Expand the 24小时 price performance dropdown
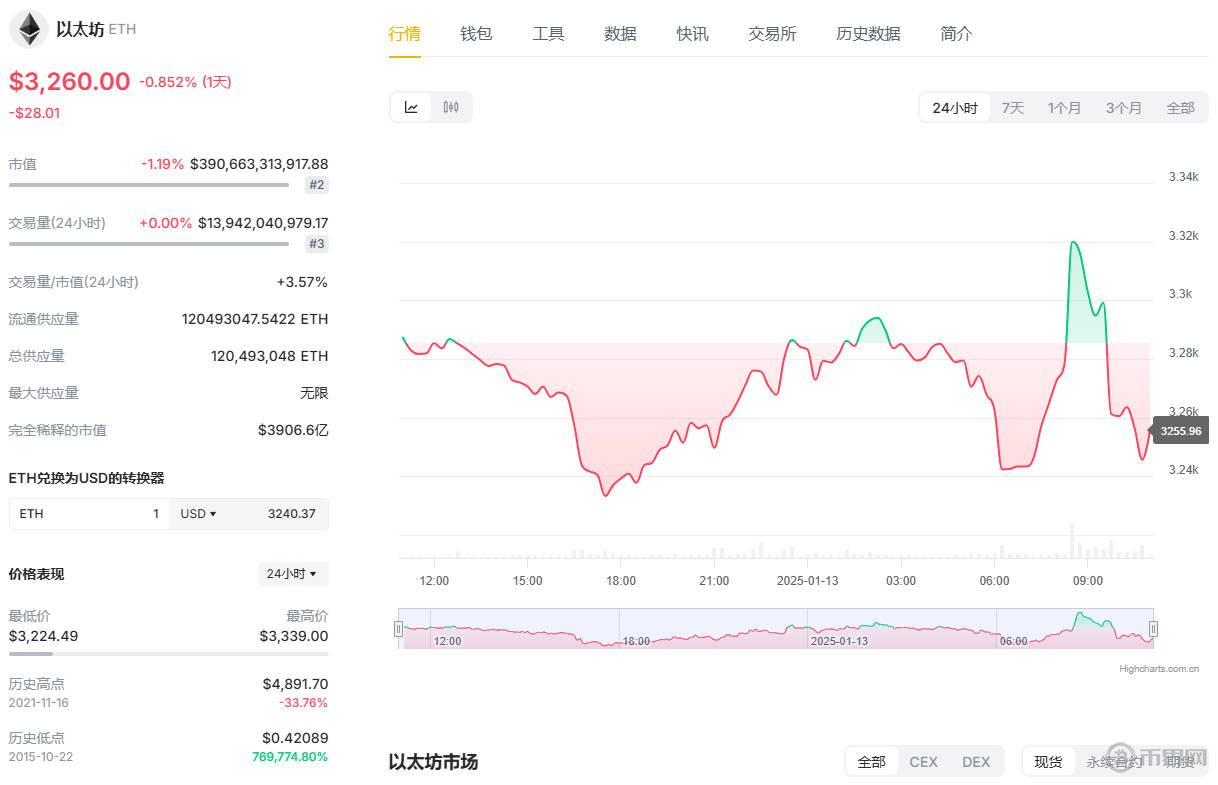Screen dimensions: 1218x785 (x=292, y=573)
